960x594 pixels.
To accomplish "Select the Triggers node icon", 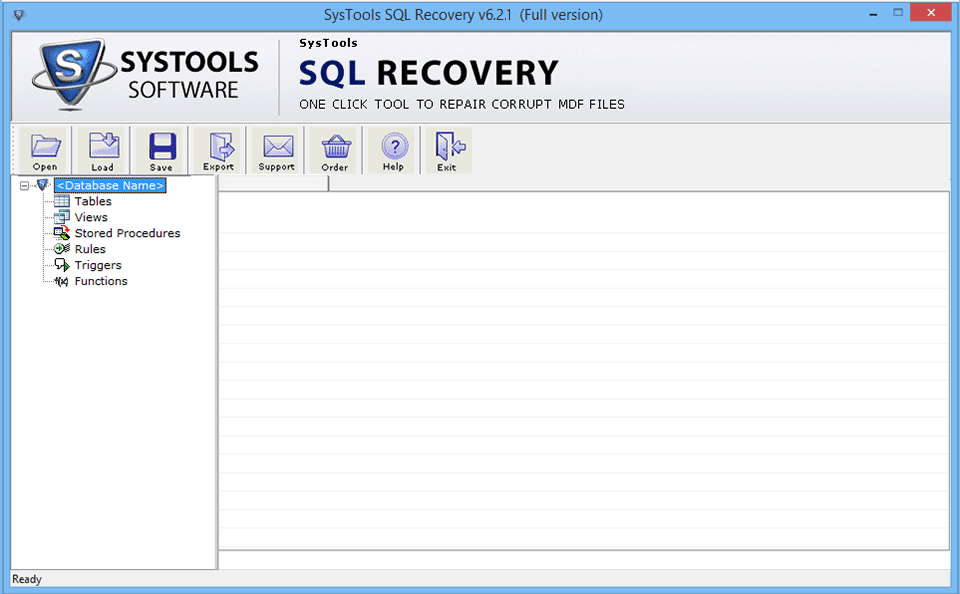I will 62,265.
